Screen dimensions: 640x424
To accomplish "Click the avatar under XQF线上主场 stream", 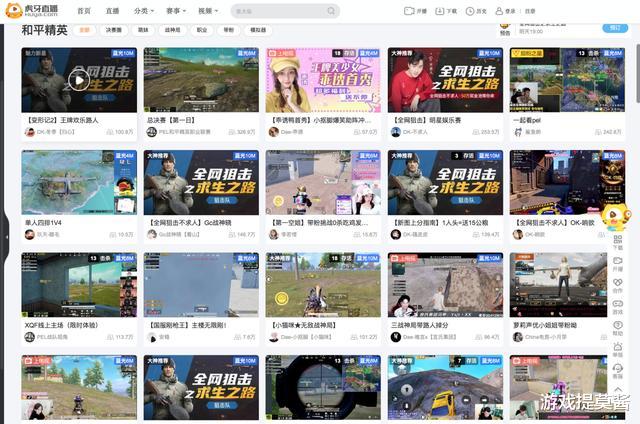I will (29, 337).
